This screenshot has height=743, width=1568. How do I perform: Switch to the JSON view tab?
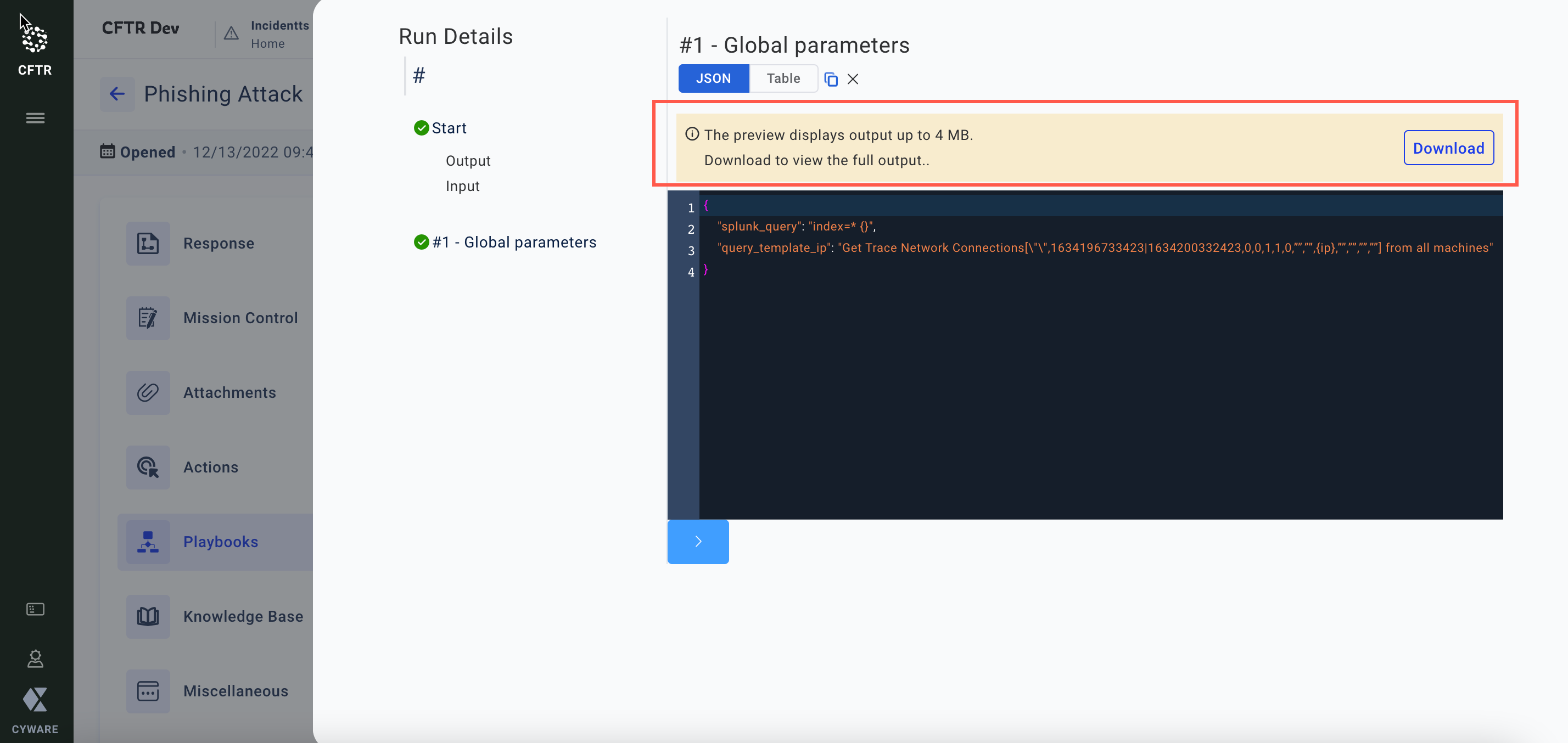click(713, 78)
